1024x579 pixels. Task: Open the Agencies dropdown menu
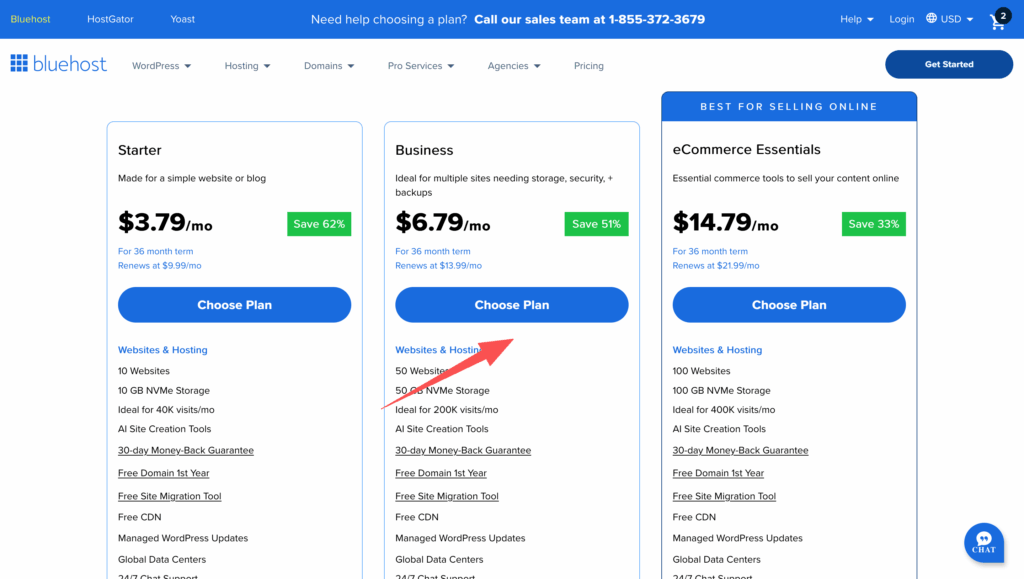click(514, 66)
